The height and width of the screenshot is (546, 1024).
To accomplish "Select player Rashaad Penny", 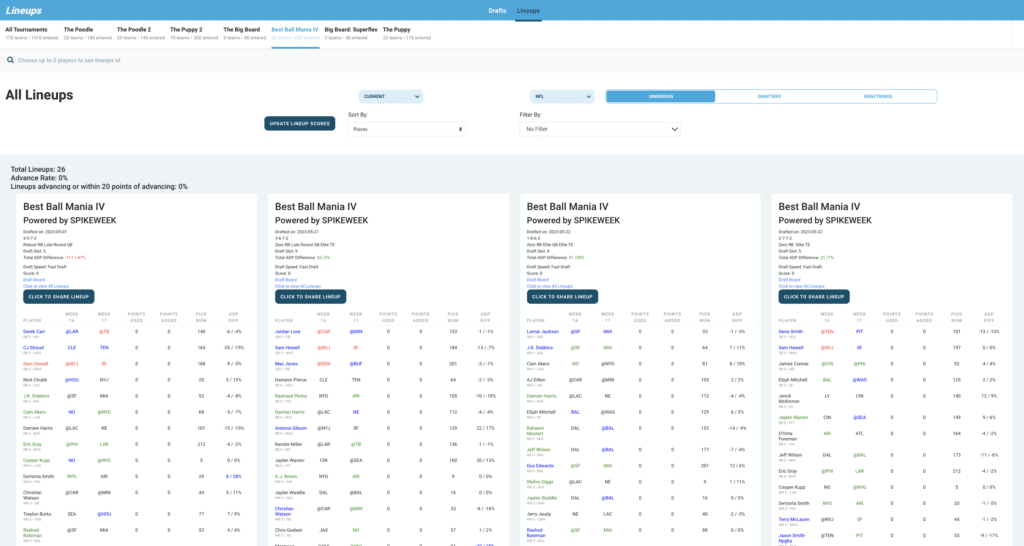I will (291, 396).
